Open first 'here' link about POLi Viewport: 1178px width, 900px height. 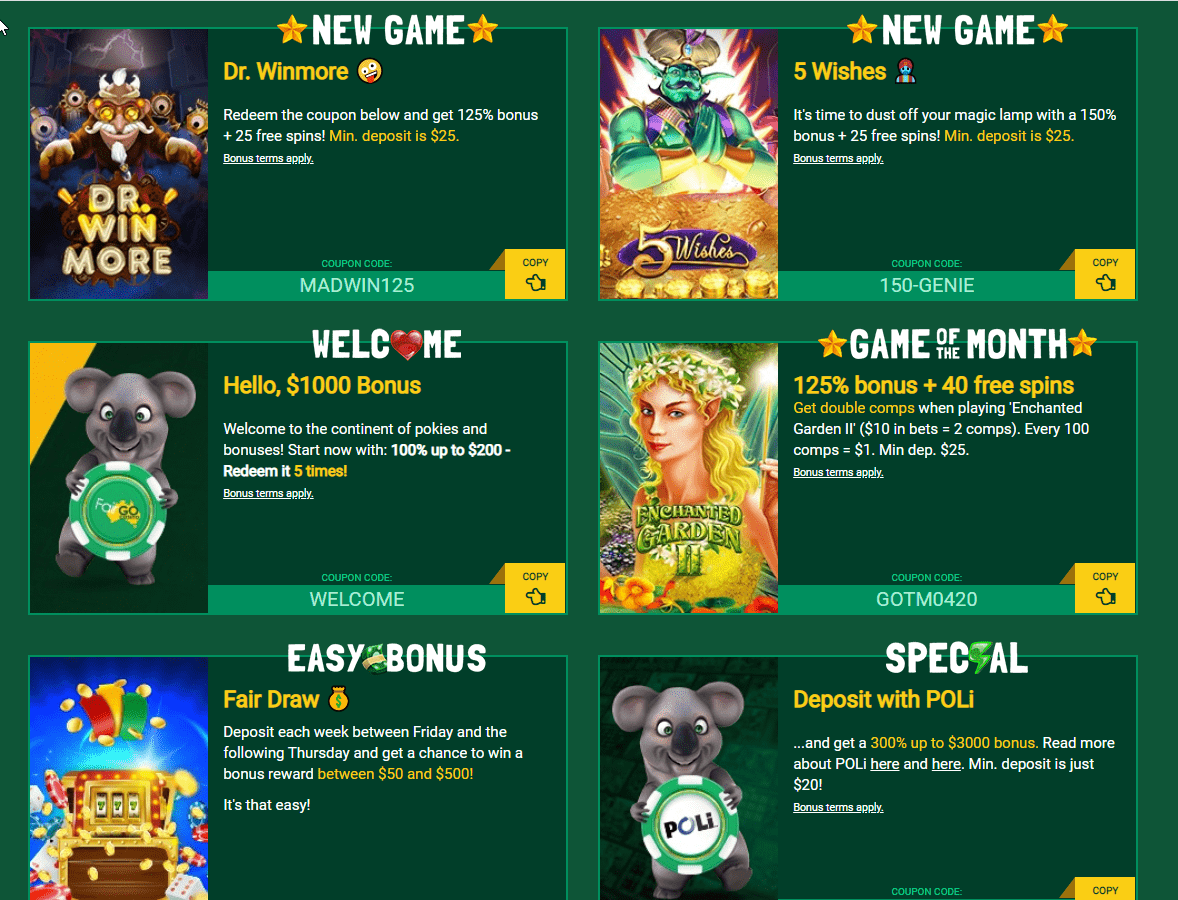(884, 764)
